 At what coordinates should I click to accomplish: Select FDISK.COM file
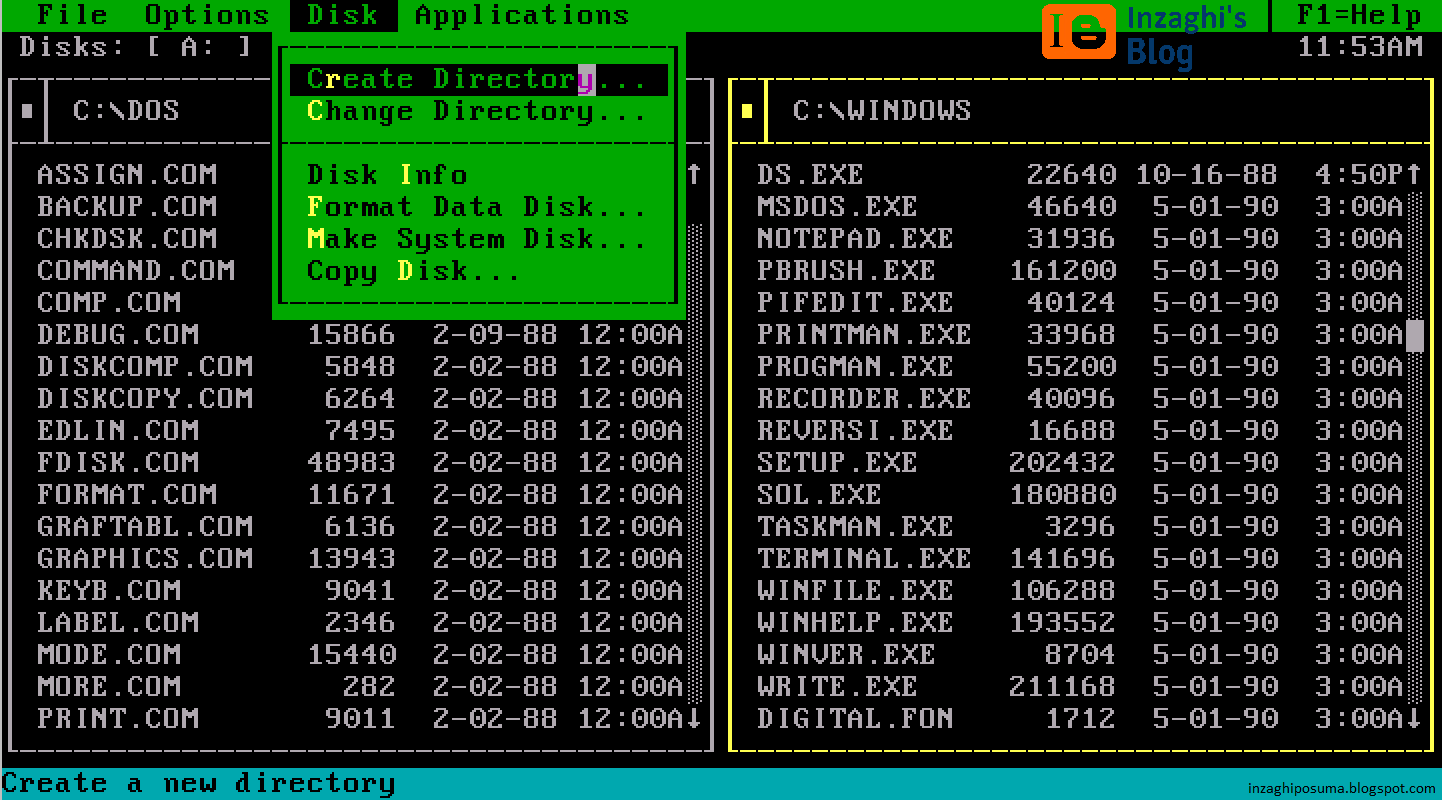360,462
